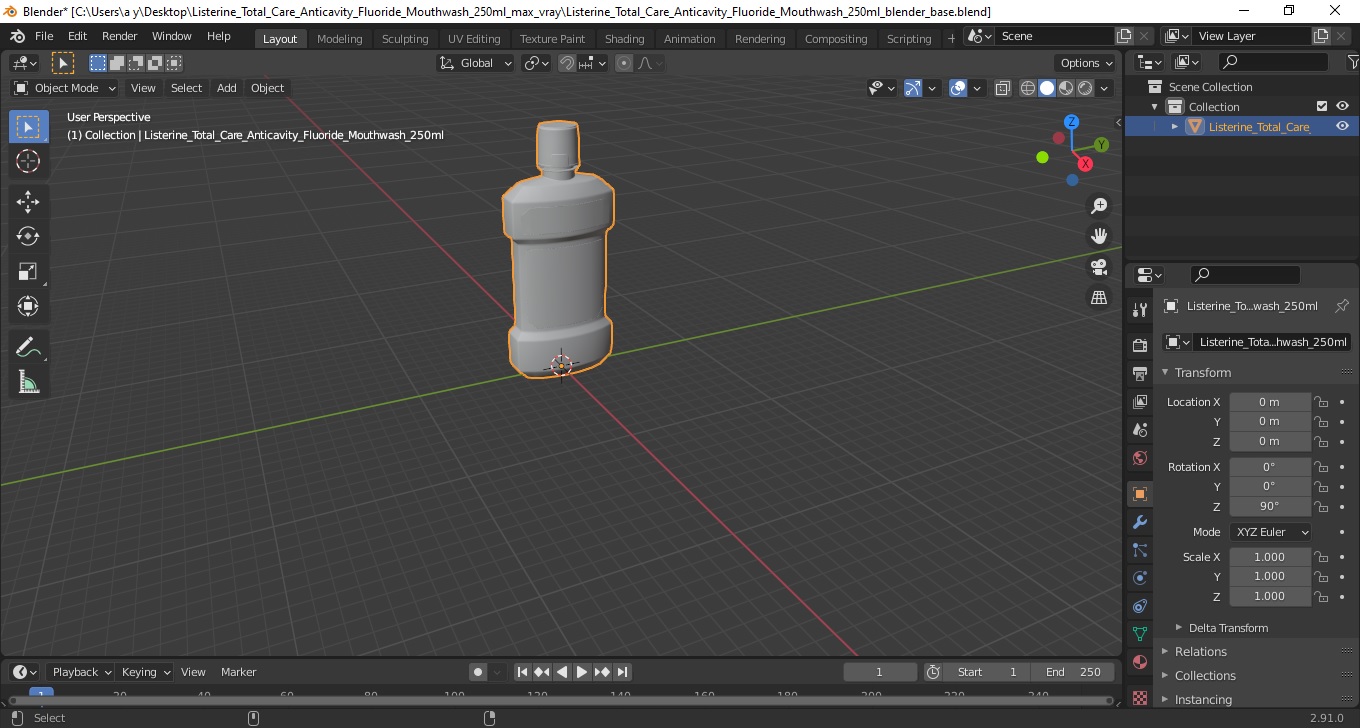The width and height of the screenshot is (1360, 728).
Task: Select the Annotate tool
Action: (28, 347)
